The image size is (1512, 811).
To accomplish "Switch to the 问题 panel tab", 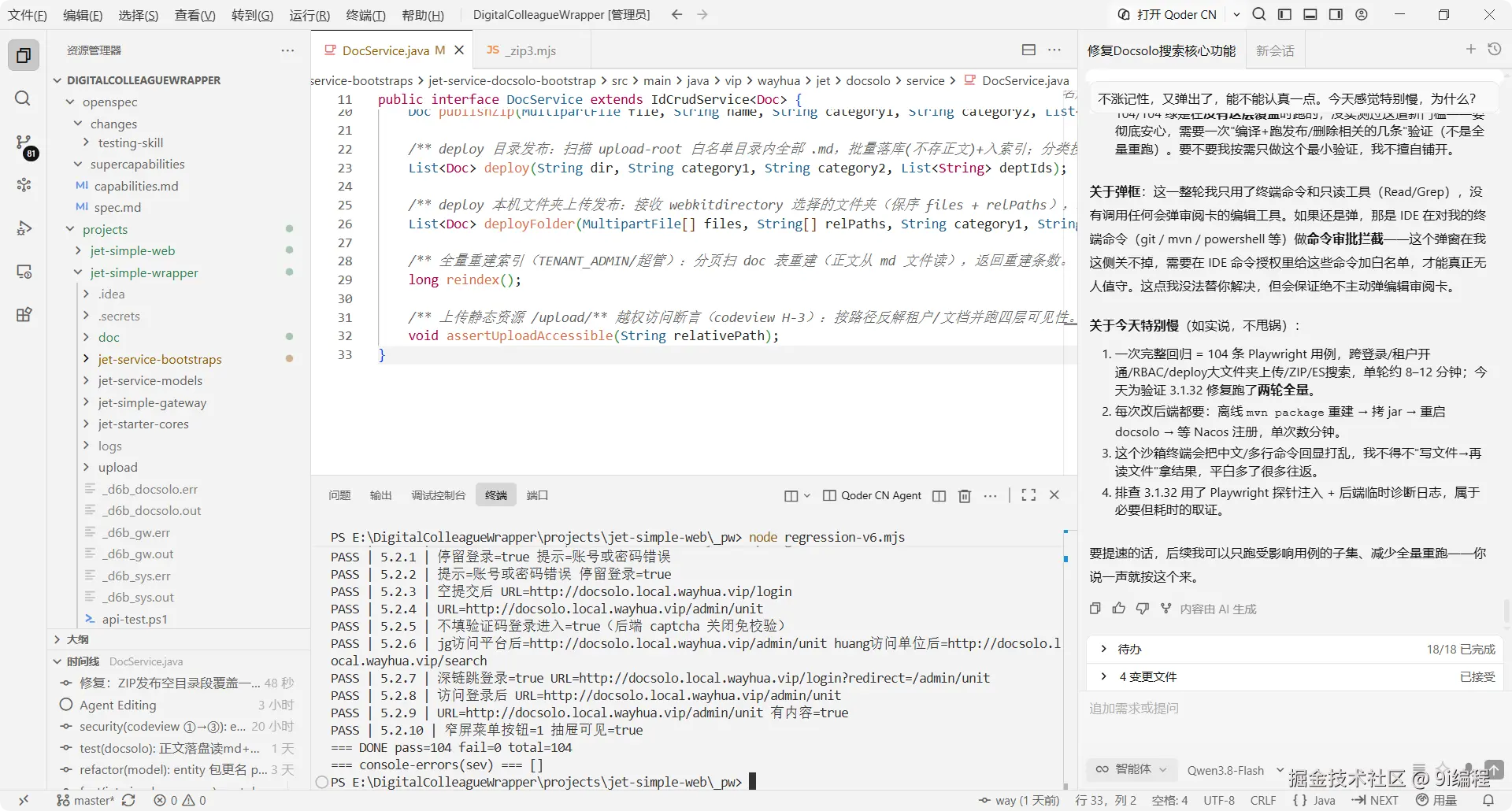I will (339, 495).
